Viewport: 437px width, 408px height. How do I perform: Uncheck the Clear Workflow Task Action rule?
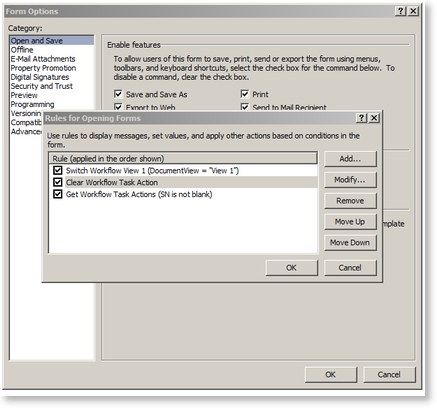click(x=58, y=182)
